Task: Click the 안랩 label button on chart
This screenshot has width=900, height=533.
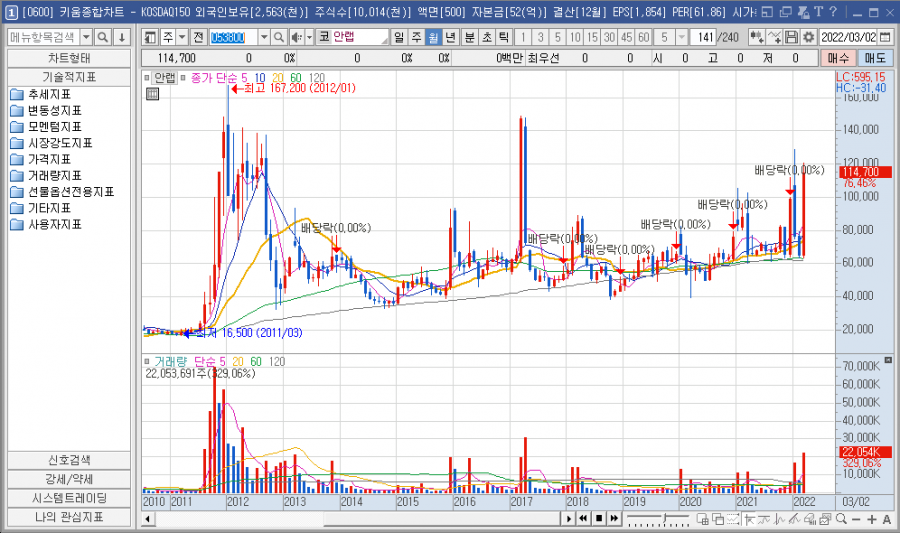Action: (165, 77)
